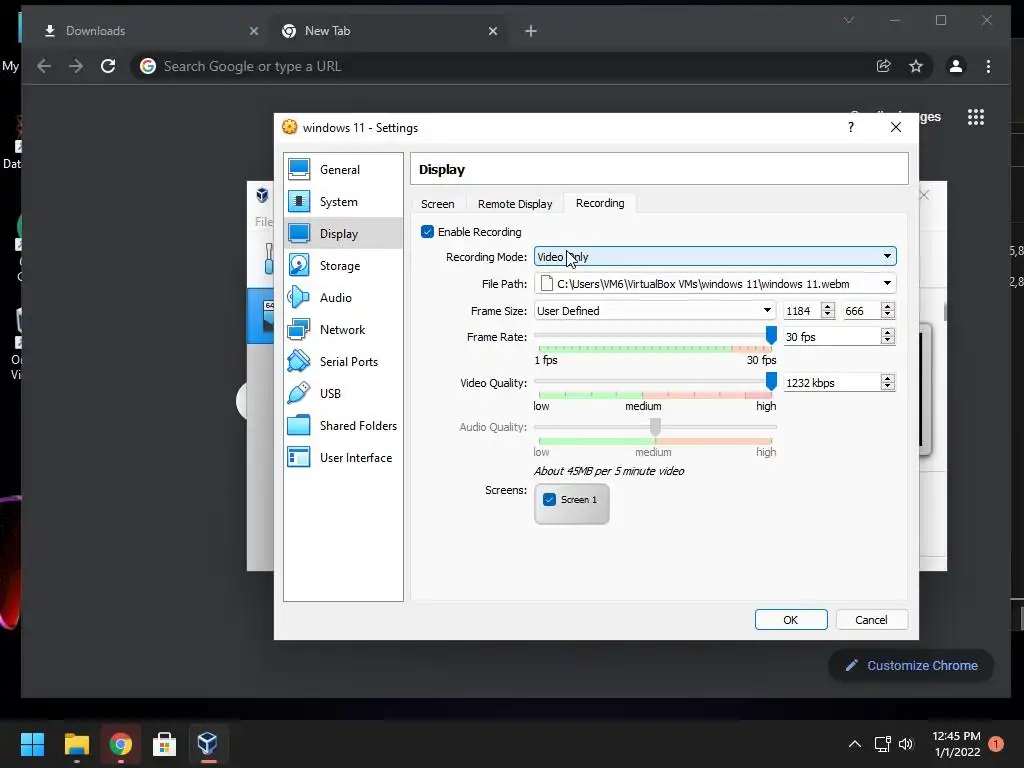Click the 1232 kbps value field

[x=831, y=383]
